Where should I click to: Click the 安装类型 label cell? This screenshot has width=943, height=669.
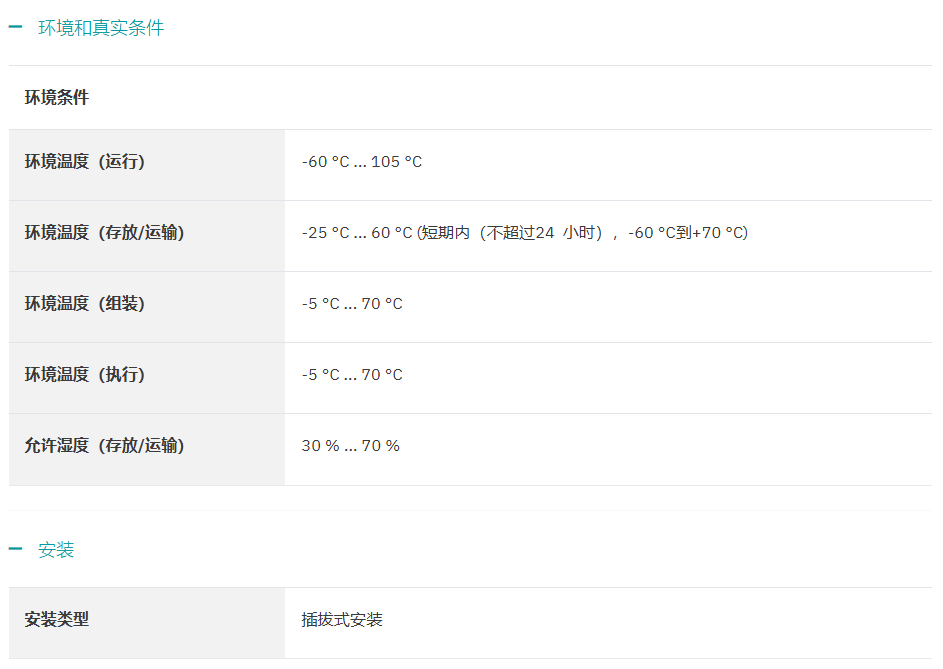[57, 620]
